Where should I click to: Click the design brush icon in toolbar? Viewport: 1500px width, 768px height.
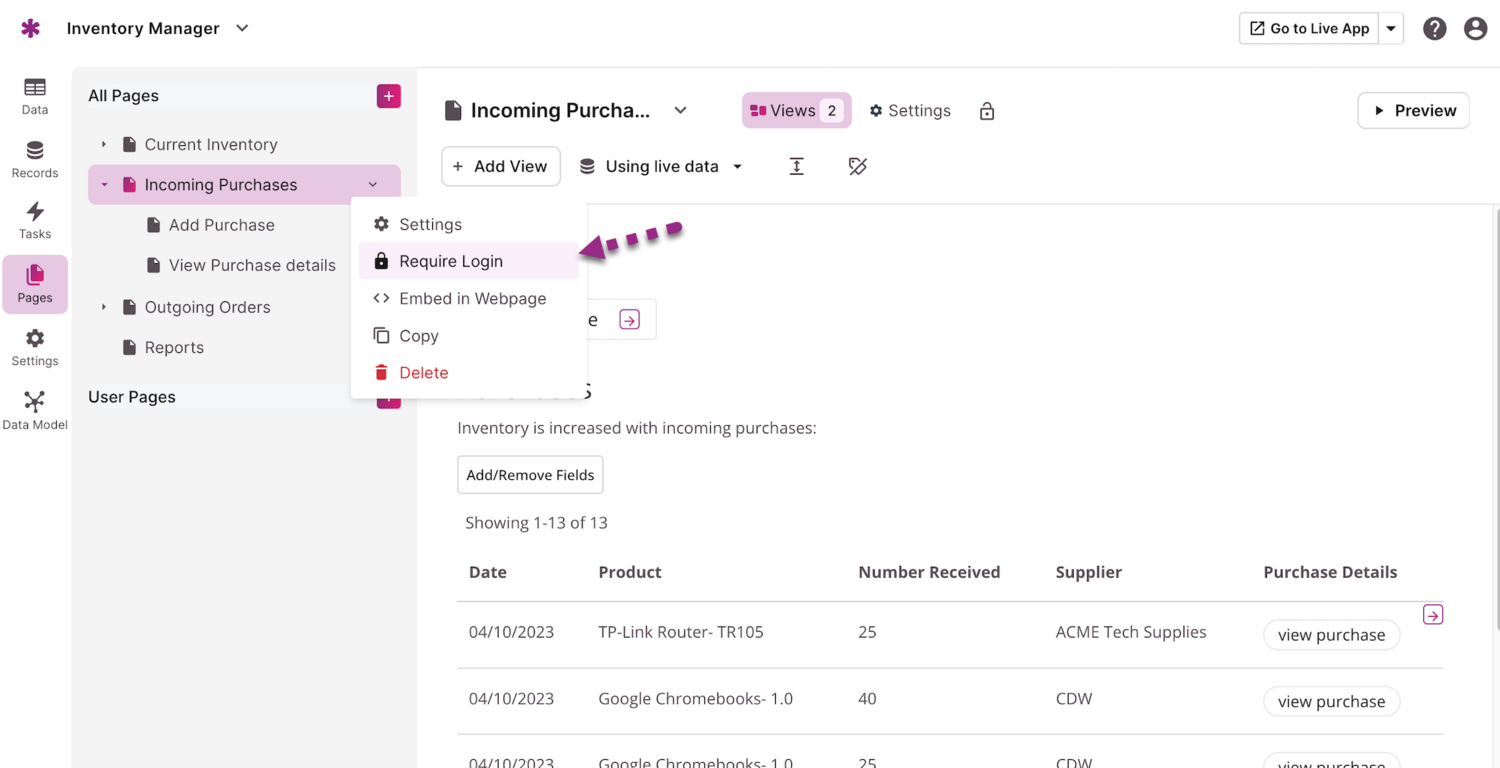click(857, 167)
